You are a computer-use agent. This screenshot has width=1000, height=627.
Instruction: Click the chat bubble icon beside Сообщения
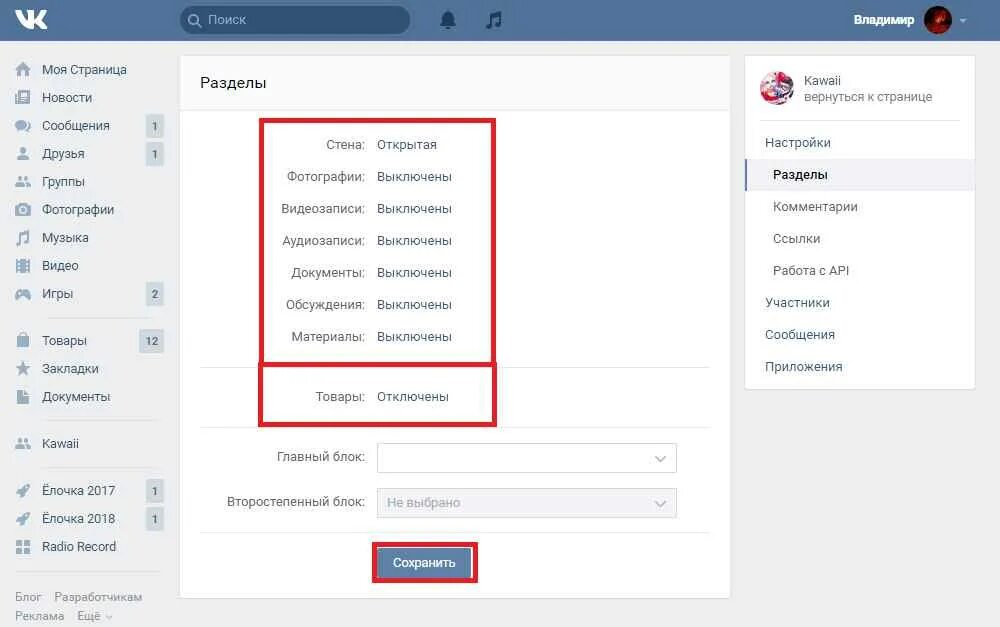[23, 126]
